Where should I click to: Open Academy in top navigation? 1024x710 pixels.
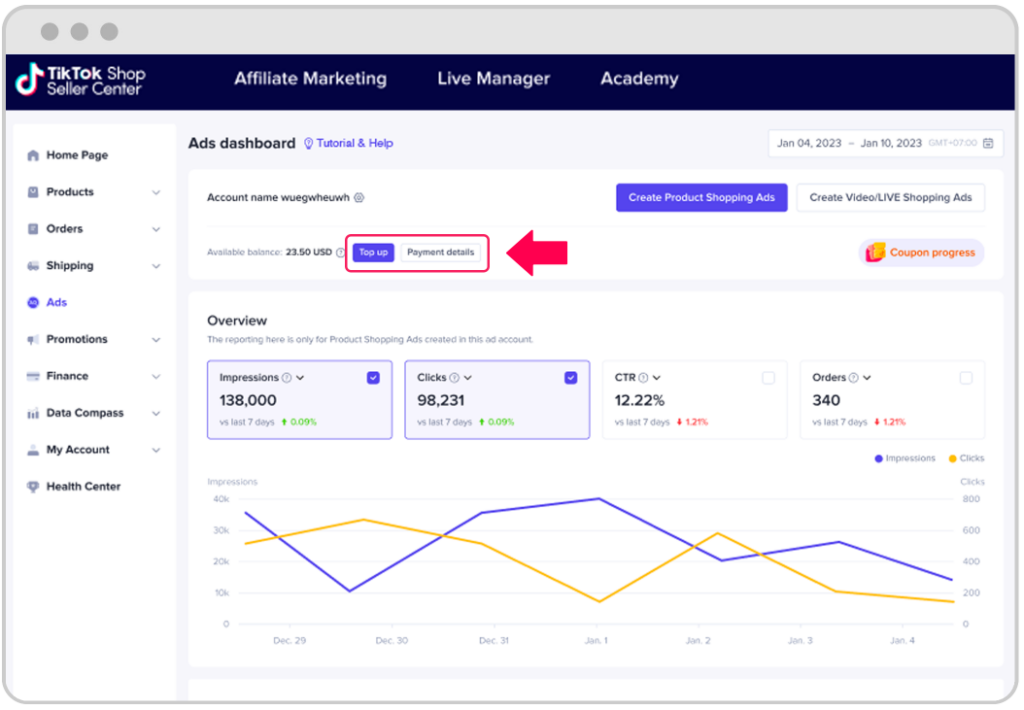click(639, 79)
